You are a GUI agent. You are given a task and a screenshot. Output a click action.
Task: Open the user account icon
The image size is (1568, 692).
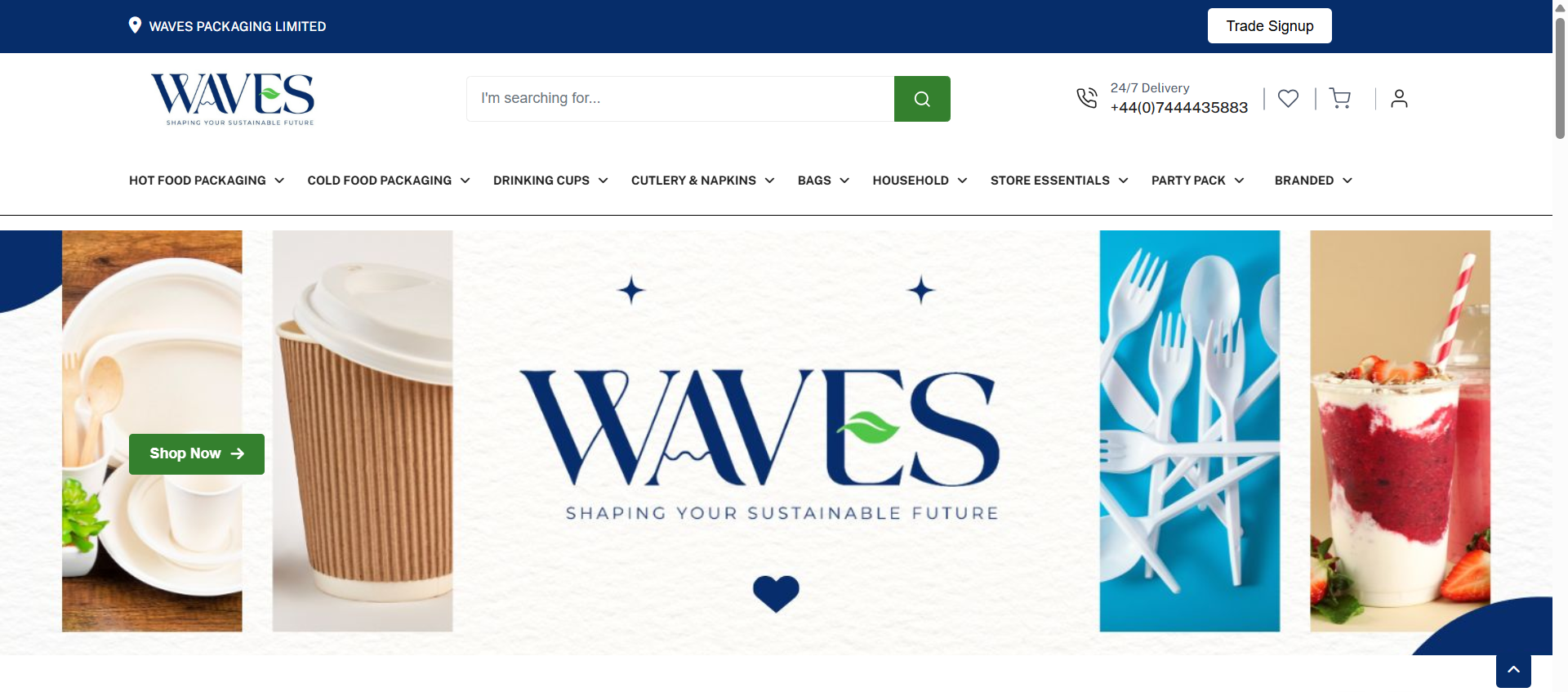1399,99
